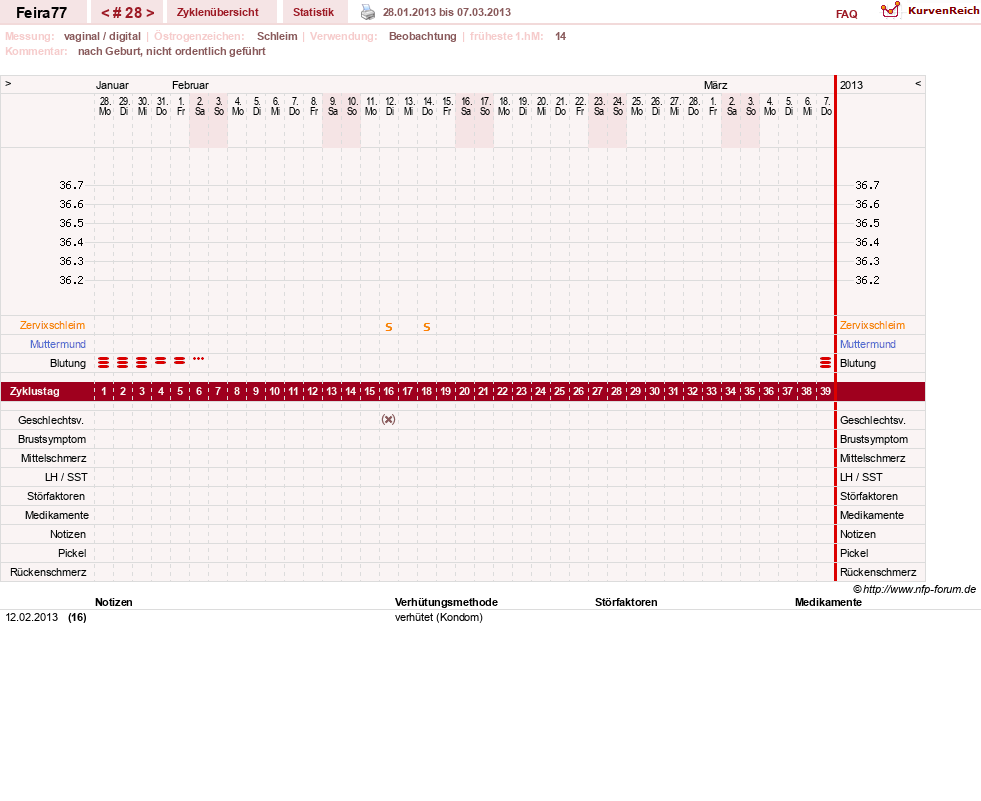Image resolution: width=981 pixels, height=801 pixels.
Task: Click the date column '28. Mo' in Januar
Action: (x=104, y=106)
